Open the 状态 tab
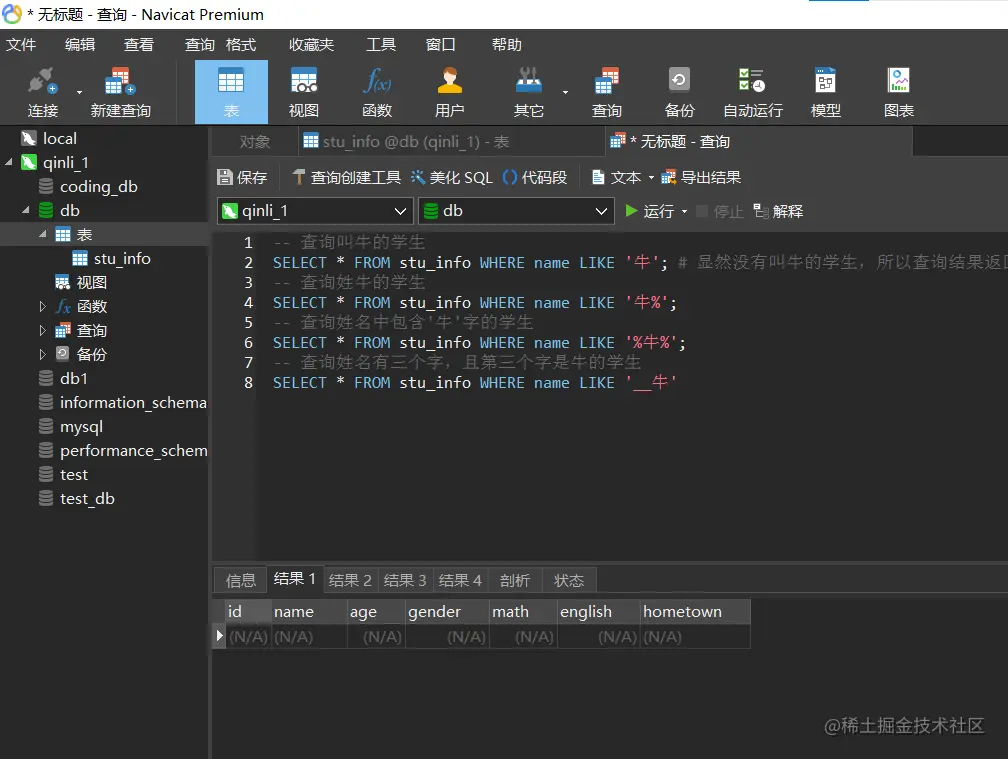The image size is (1008, 759). pyautogui.click(x=569, y=580)
